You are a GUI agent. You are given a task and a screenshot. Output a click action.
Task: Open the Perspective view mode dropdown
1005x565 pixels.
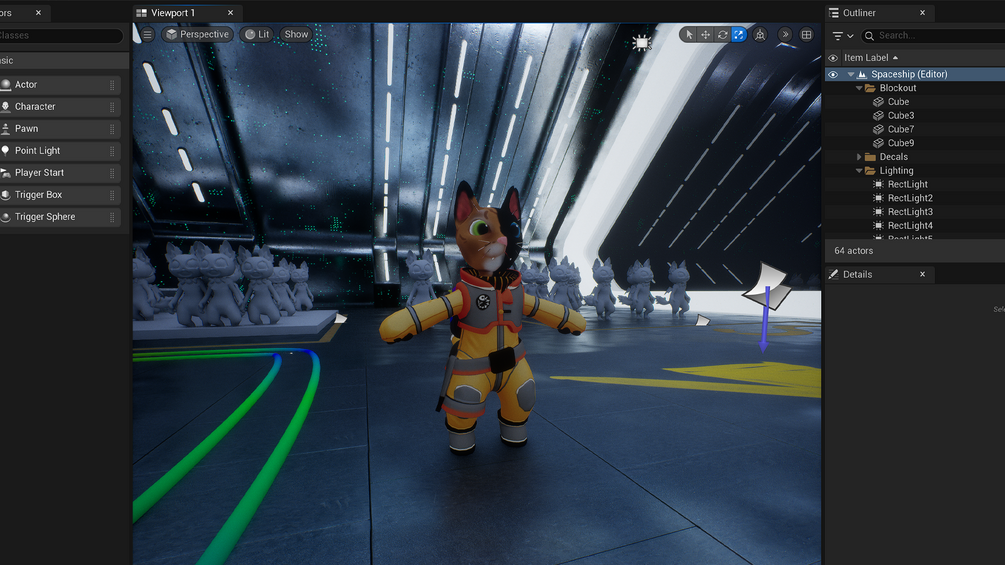coord(197,35)
